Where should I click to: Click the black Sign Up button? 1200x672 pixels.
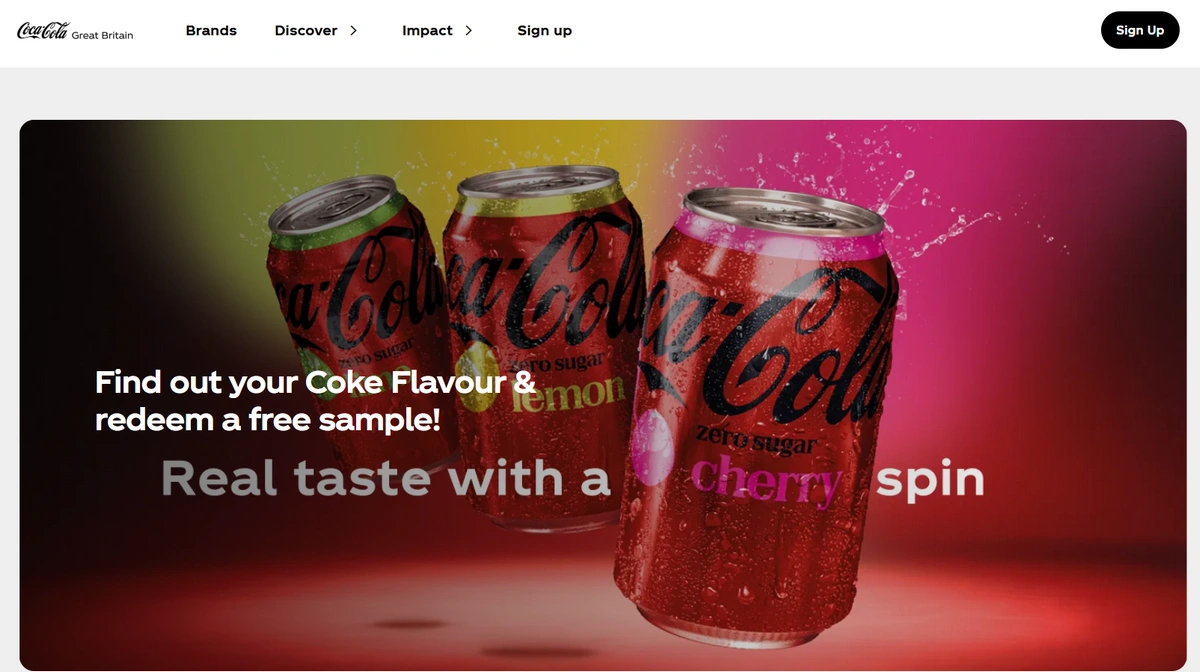1140,30
